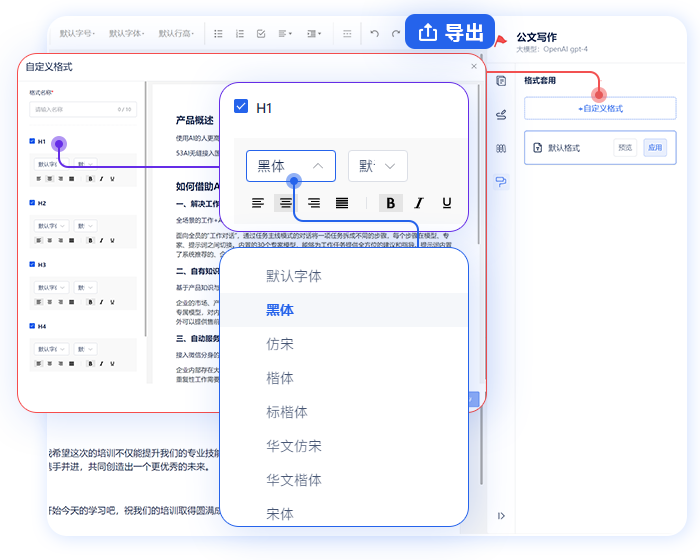Click the numbered list toolbar icon
Image resolution: width=700 pixels, height=560 pixels.
240,33
